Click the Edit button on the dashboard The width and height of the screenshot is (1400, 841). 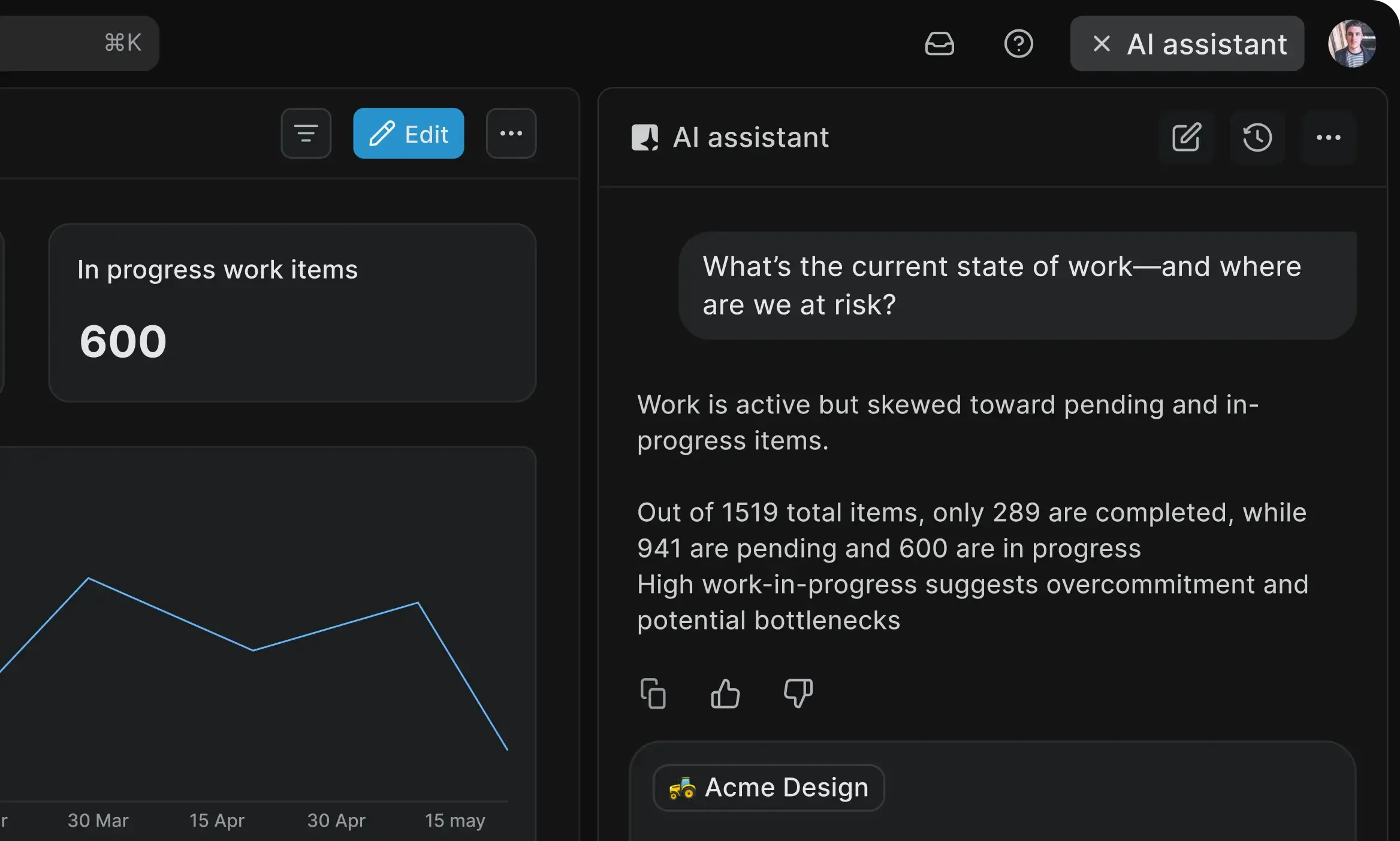click(409, 133)
